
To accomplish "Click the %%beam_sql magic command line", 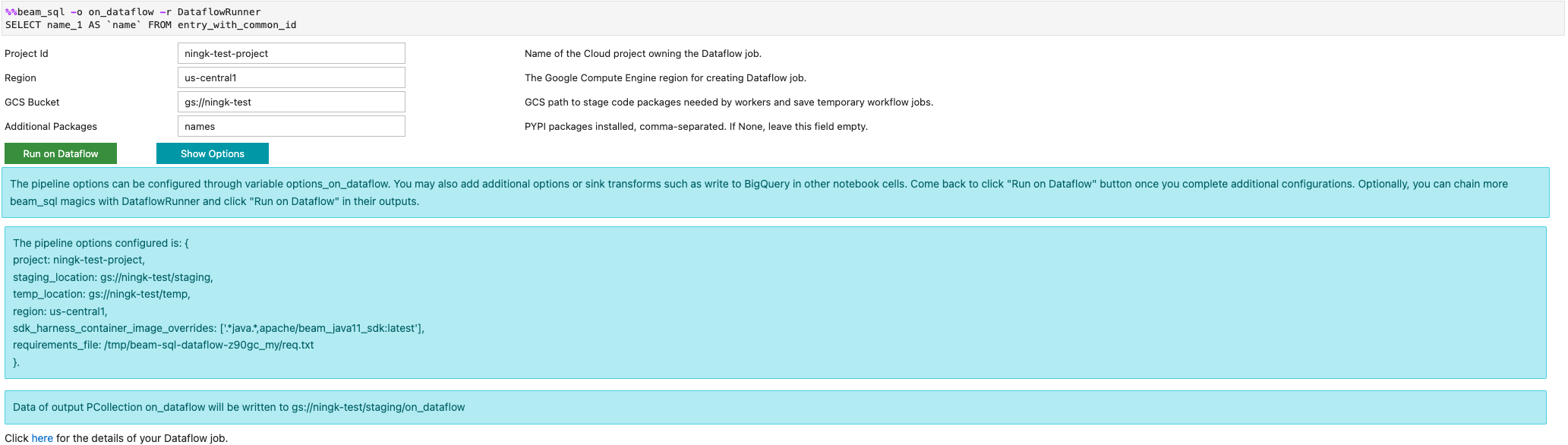I will point(133,12).
